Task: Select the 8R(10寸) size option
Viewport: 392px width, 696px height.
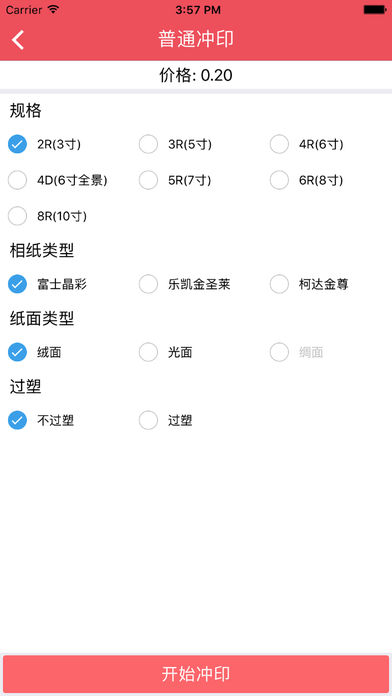Action: [x=48, y=216]
